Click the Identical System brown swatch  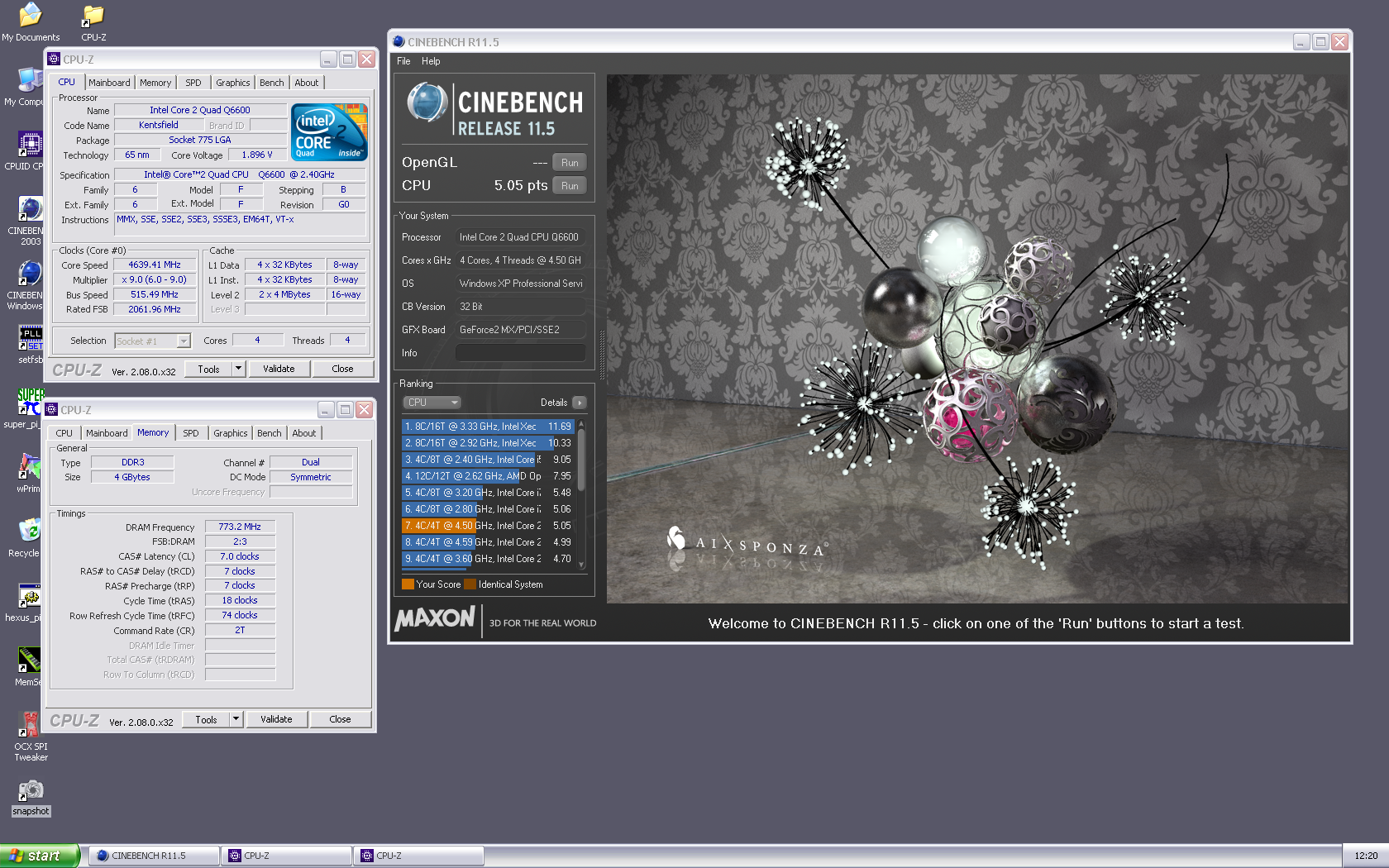(470, 584)
